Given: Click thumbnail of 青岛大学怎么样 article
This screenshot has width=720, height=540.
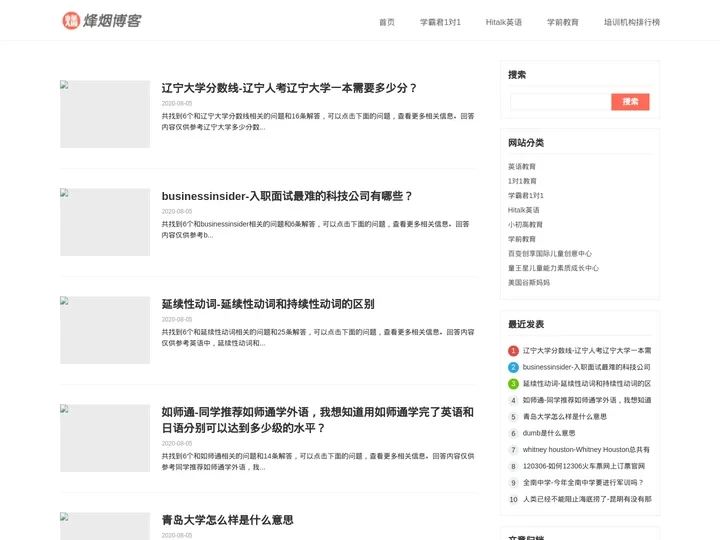Looking at the screenshot, I should point(105,526).
